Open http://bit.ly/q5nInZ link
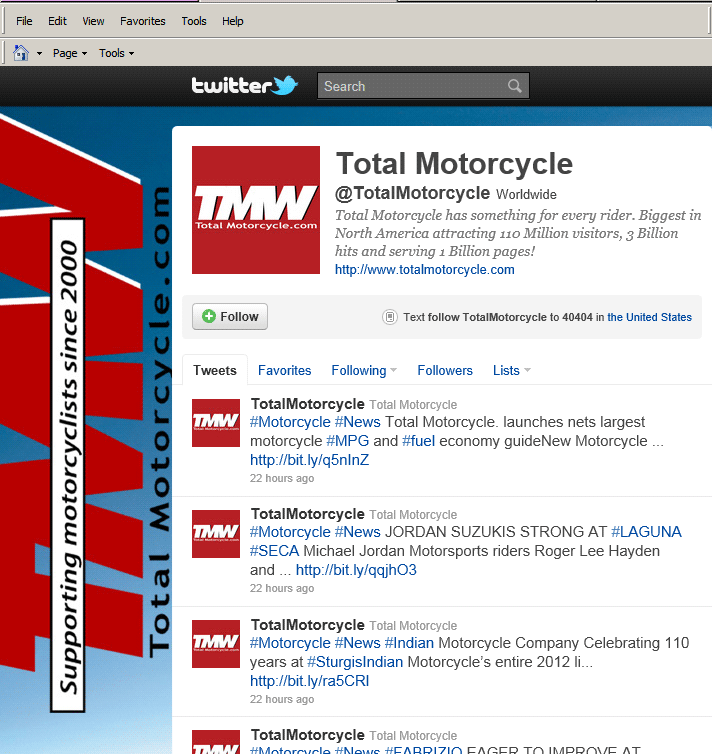Image resolution: width=712 pixels, height=754 pixels. 310,460
